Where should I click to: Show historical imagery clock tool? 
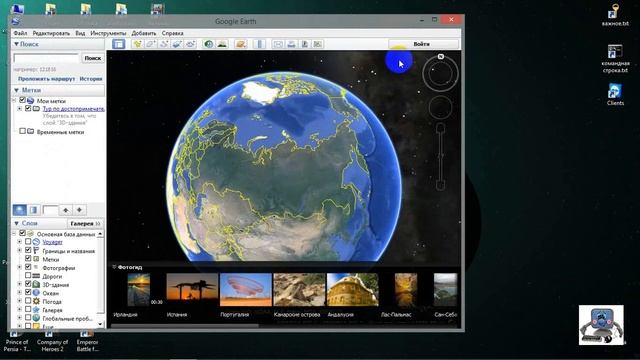click(x=209, y=44)
